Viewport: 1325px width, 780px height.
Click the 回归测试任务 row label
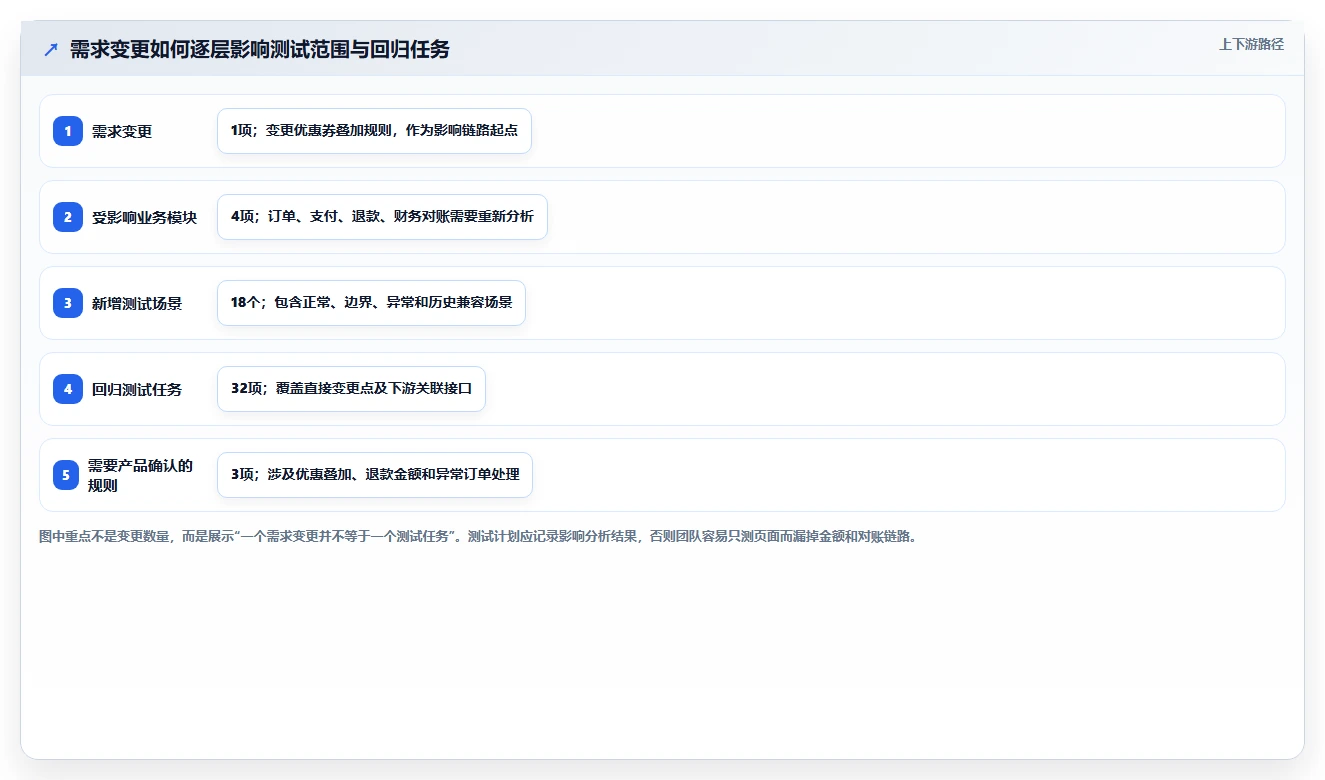pos(137,389)
